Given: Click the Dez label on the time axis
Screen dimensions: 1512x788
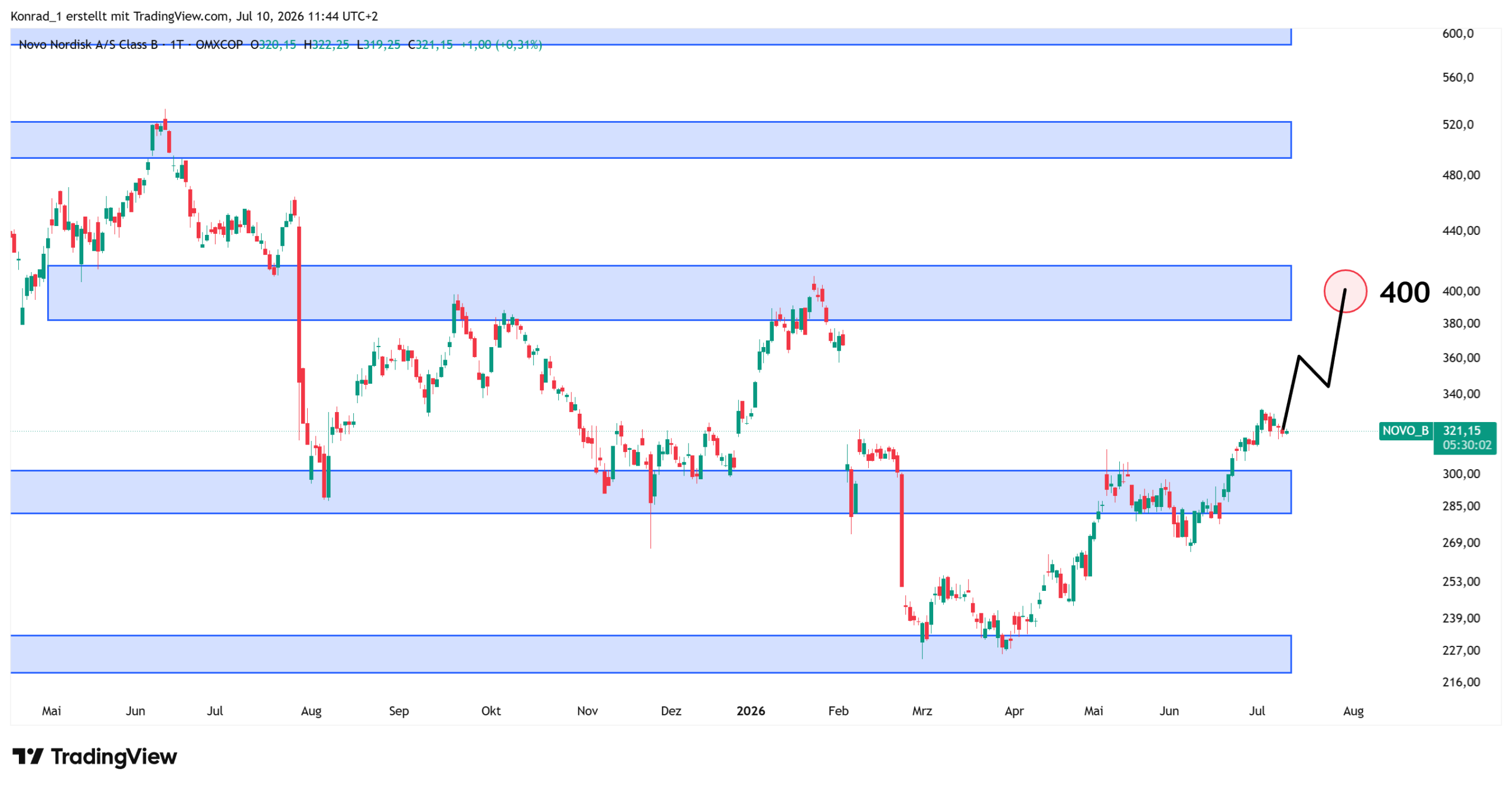Looking at the screenshot, I should click(x=671, y=711).
